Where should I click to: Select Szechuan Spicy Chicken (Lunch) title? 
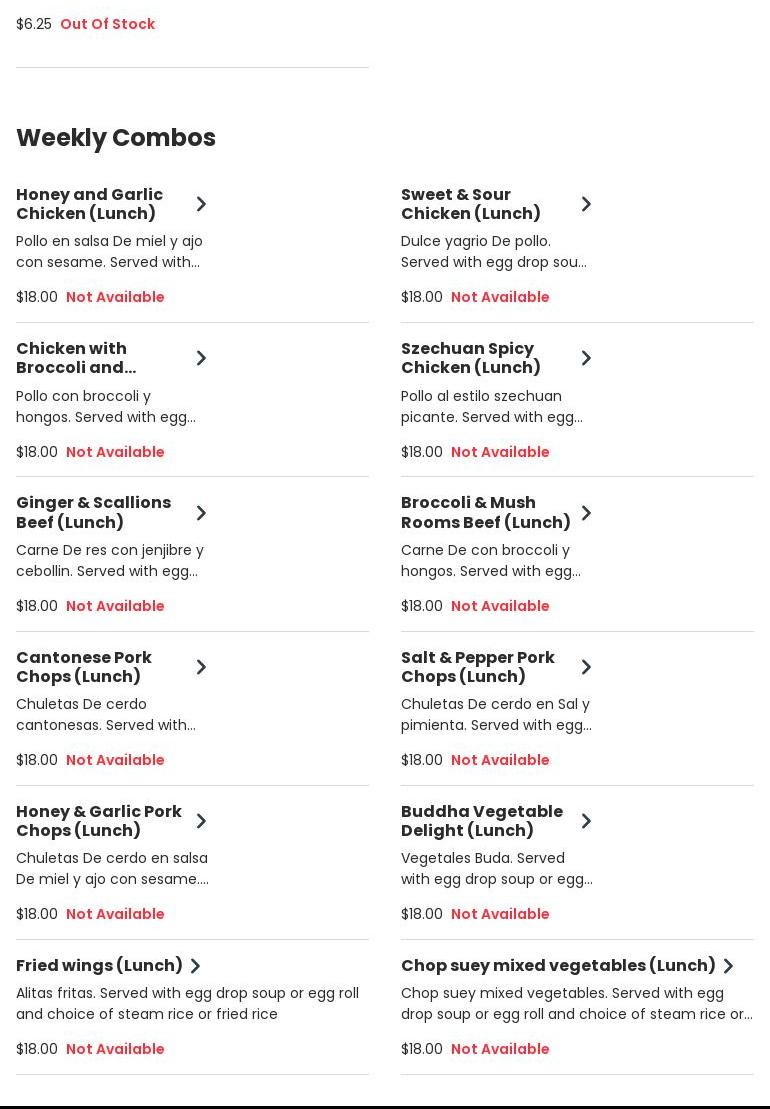click(470, 358)
